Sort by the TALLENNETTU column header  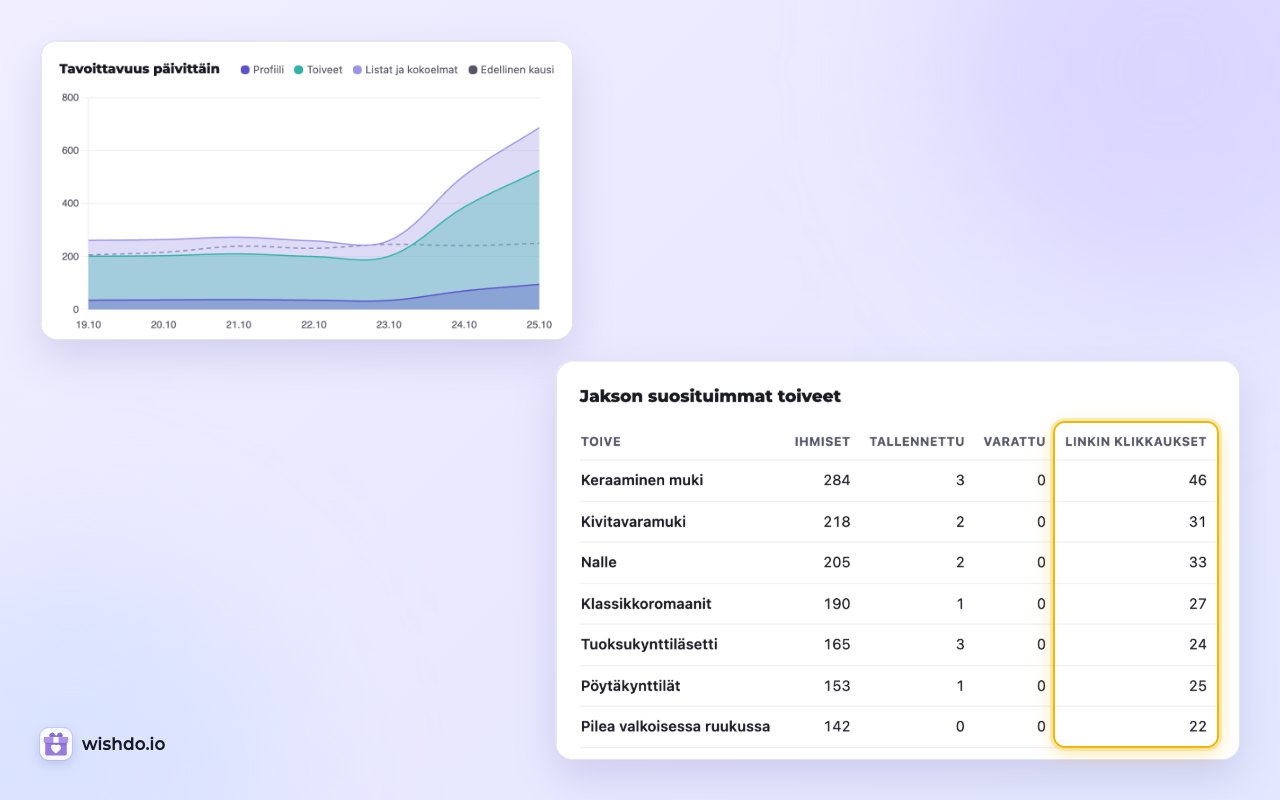917,441
